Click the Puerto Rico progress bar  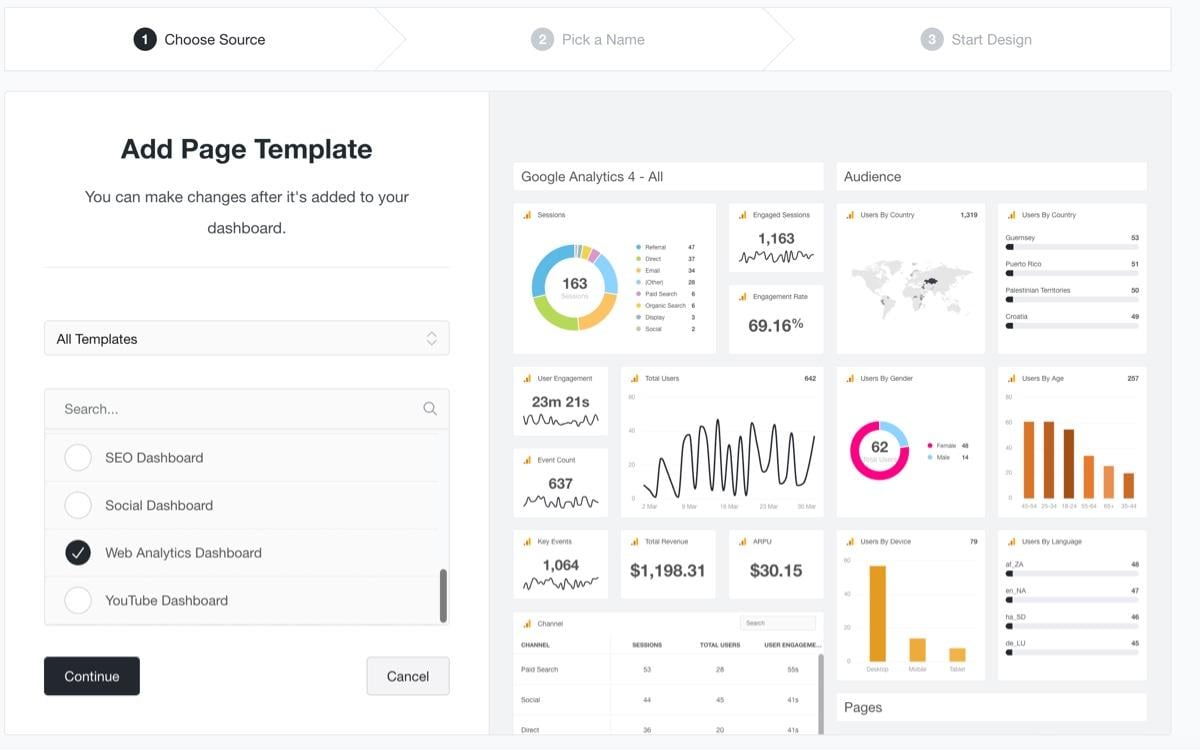[x=1072, y=272]
